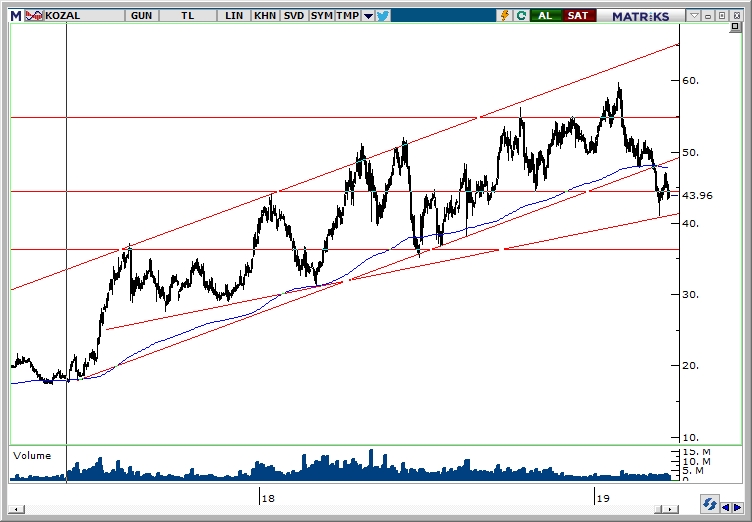Toggle the SVD button in toolbar
The height and width of the screenshot is (522, 752).
(x=294, y=16)
